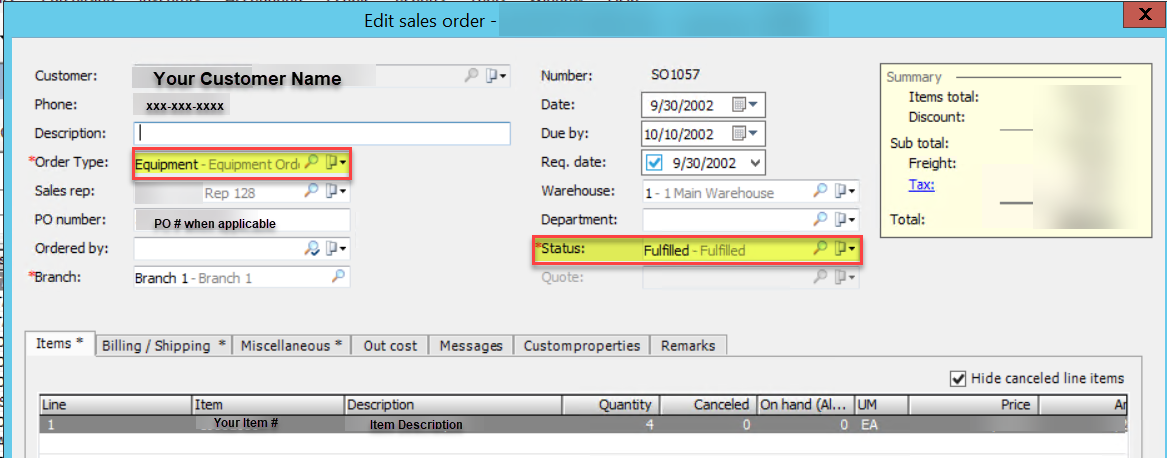Click the UM column header
The width and height of the screenshot is (1167, 458).
[x=881, y=404]
